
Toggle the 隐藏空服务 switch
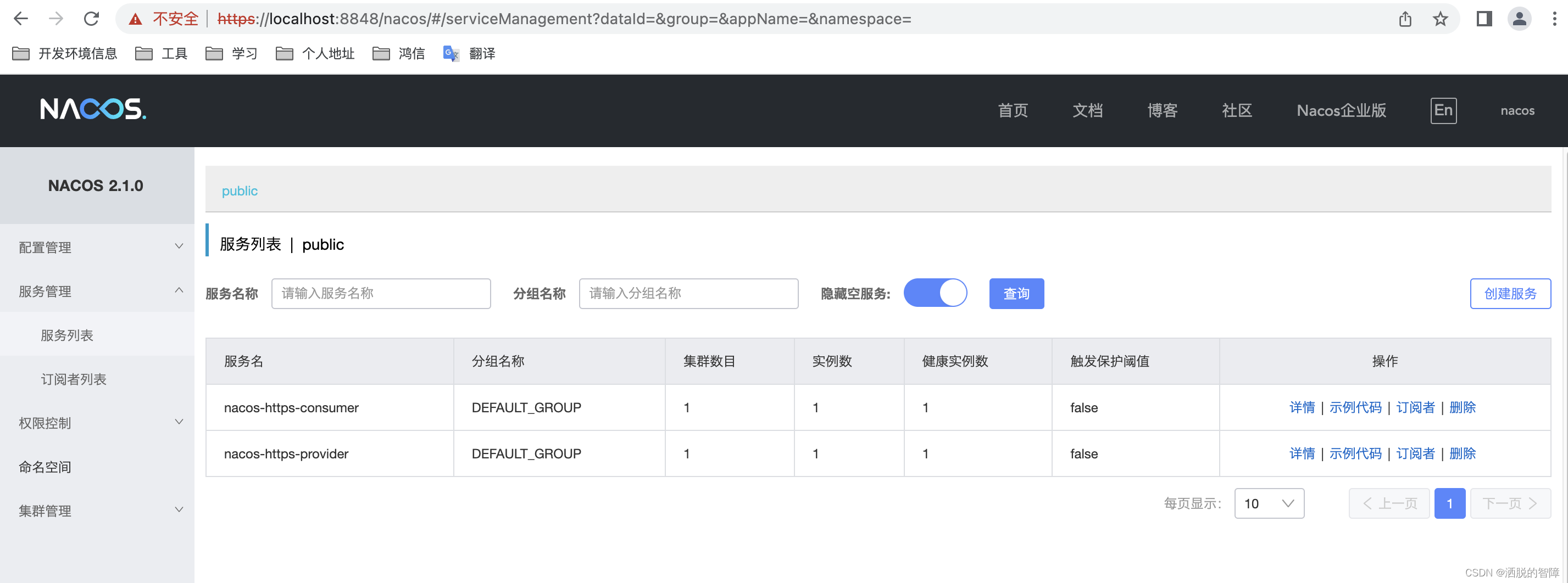click(935, 293)
